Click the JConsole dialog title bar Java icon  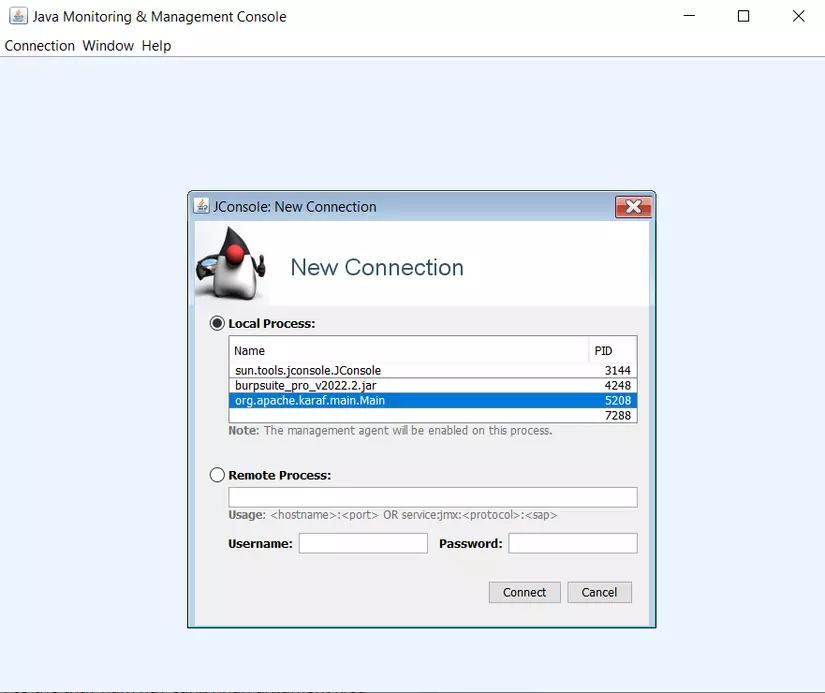201,206
